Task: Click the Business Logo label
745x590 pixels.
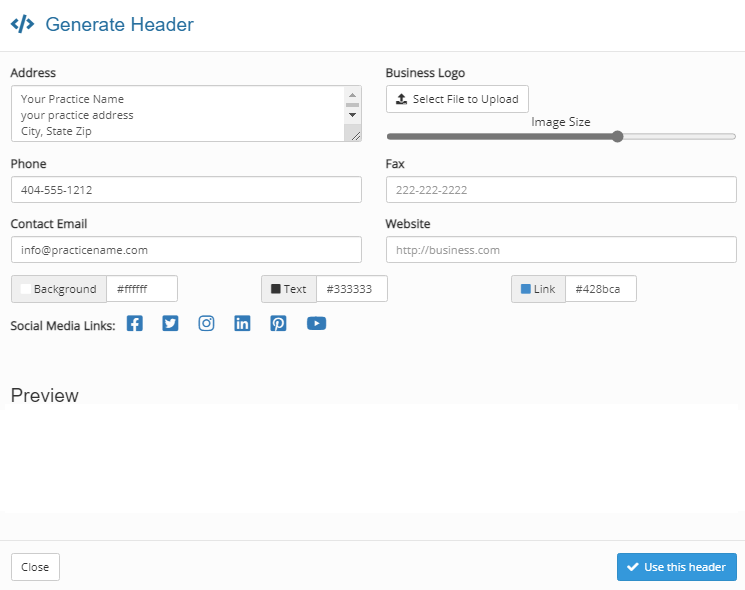Action: 425,73
